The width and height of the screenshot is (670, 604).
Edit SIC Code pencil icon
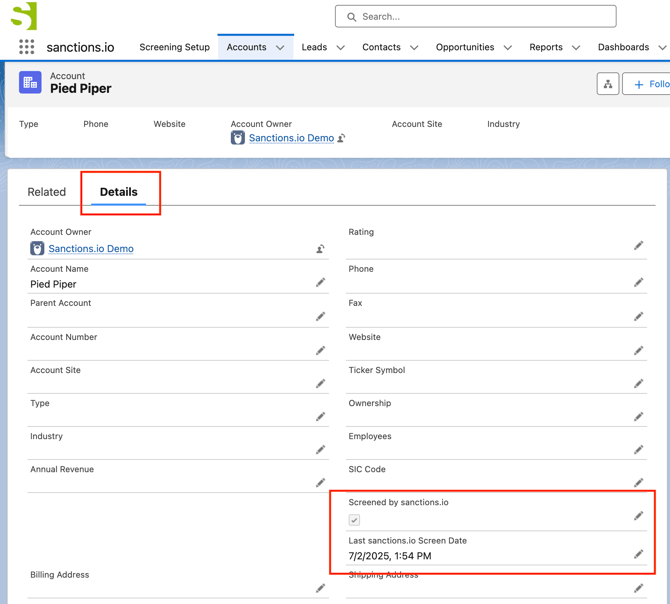pos(638,483)
